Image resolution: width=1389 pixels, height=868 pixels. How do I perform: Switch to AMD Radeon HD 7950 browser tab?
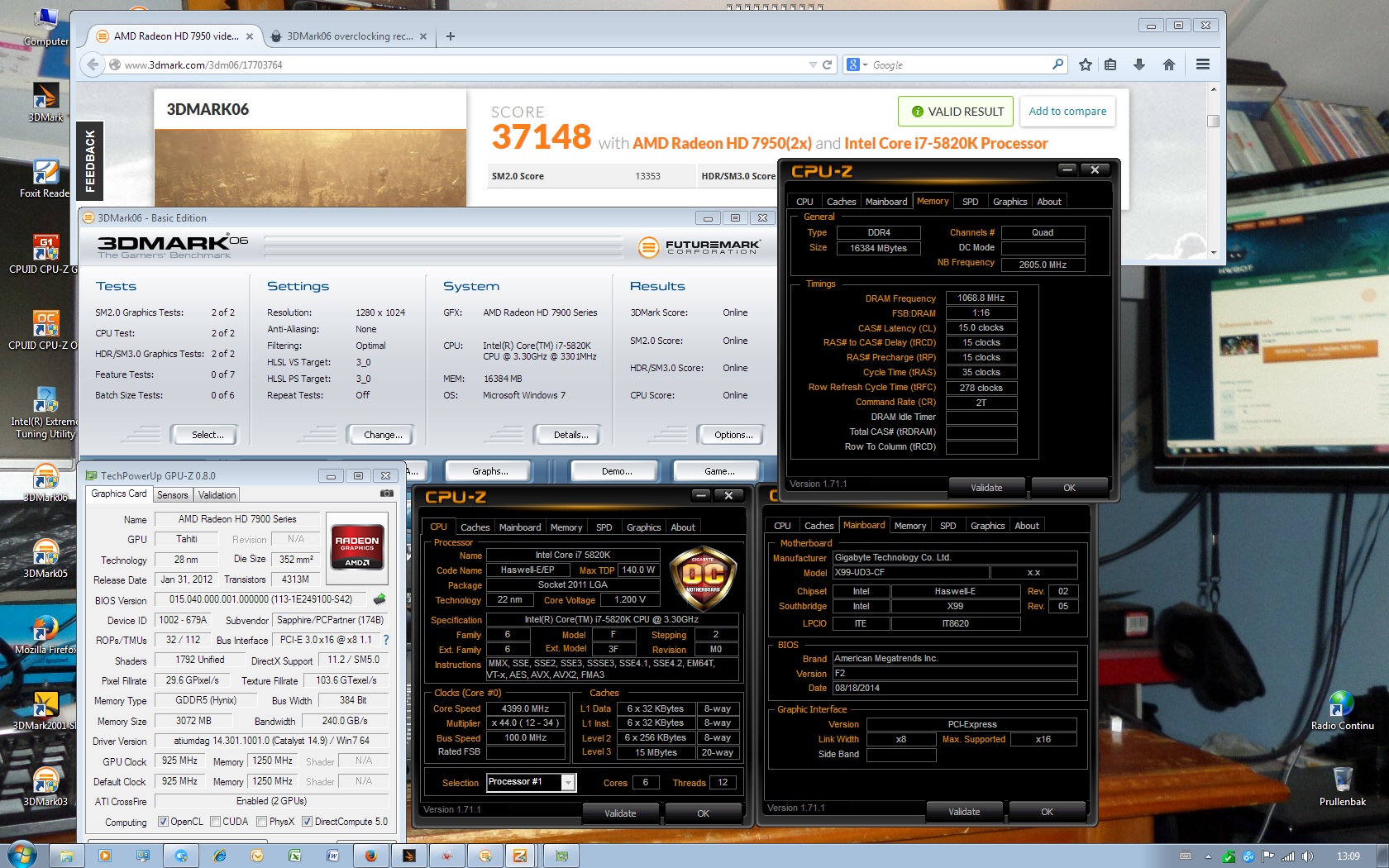176,36
